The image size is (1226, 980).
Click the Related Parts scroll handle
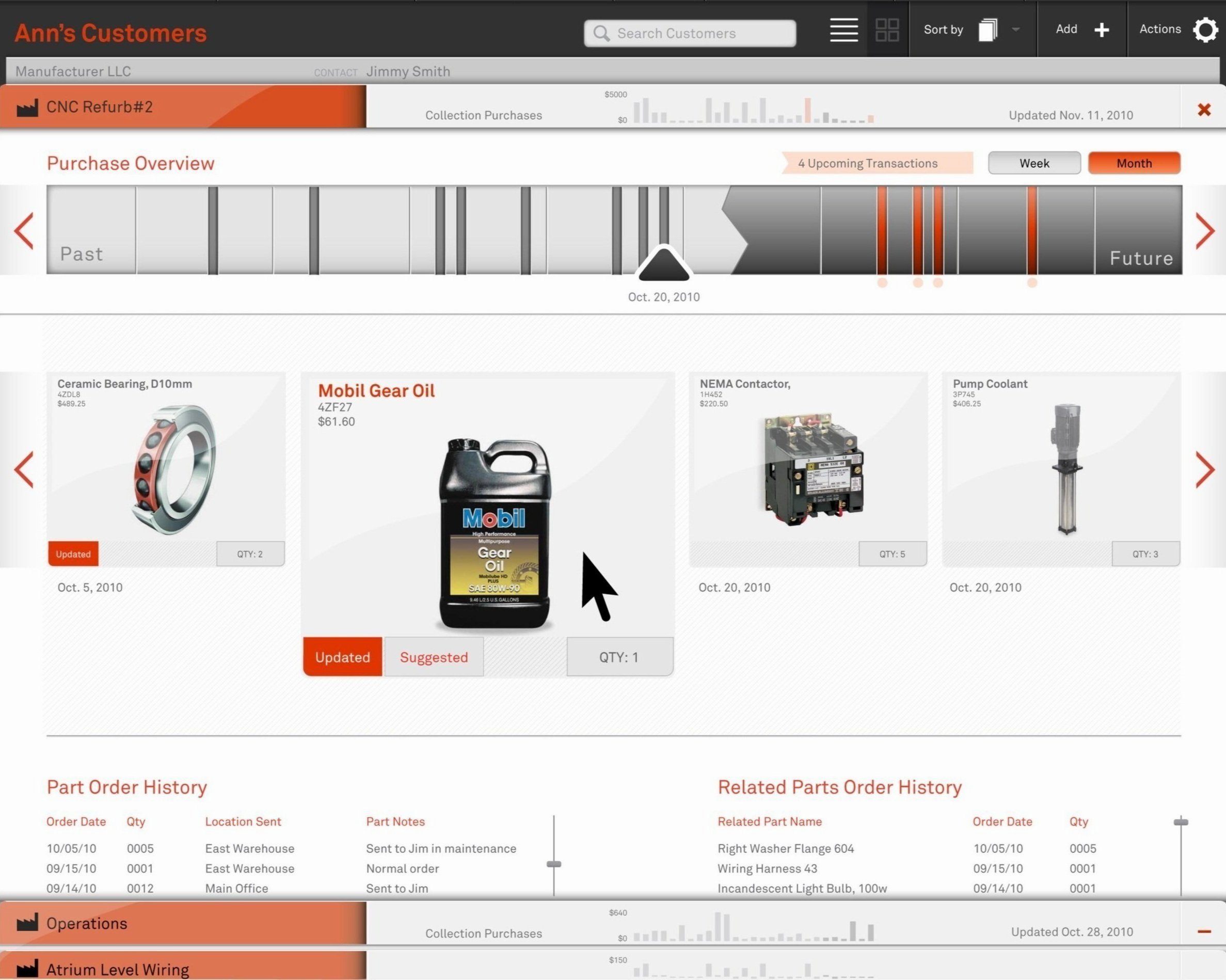tap(1181, 822)
